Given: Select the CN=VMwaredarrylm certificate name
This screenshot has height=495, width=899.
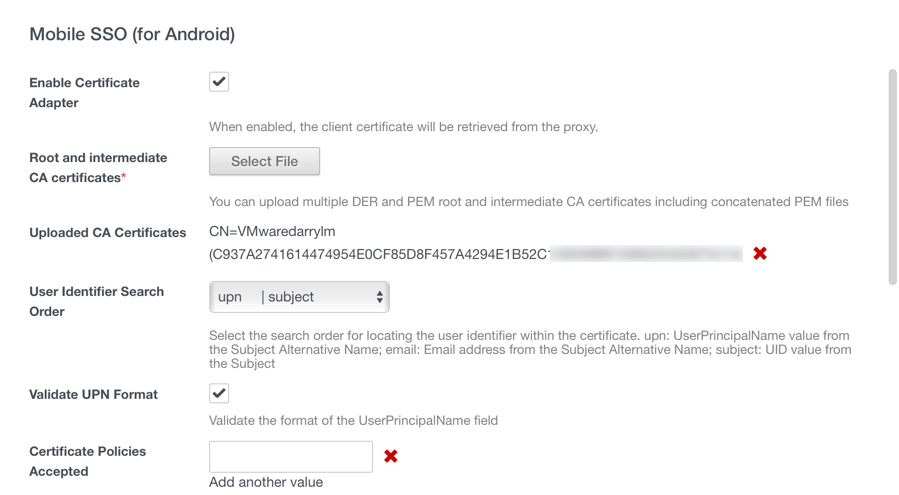Looking at the screenshot, I should point(272,232).
